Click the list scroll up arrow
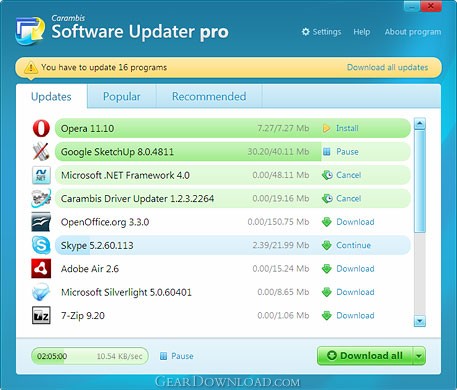This screenshot has width=457, height=390. pyautogui.click(x=419, y=124)
